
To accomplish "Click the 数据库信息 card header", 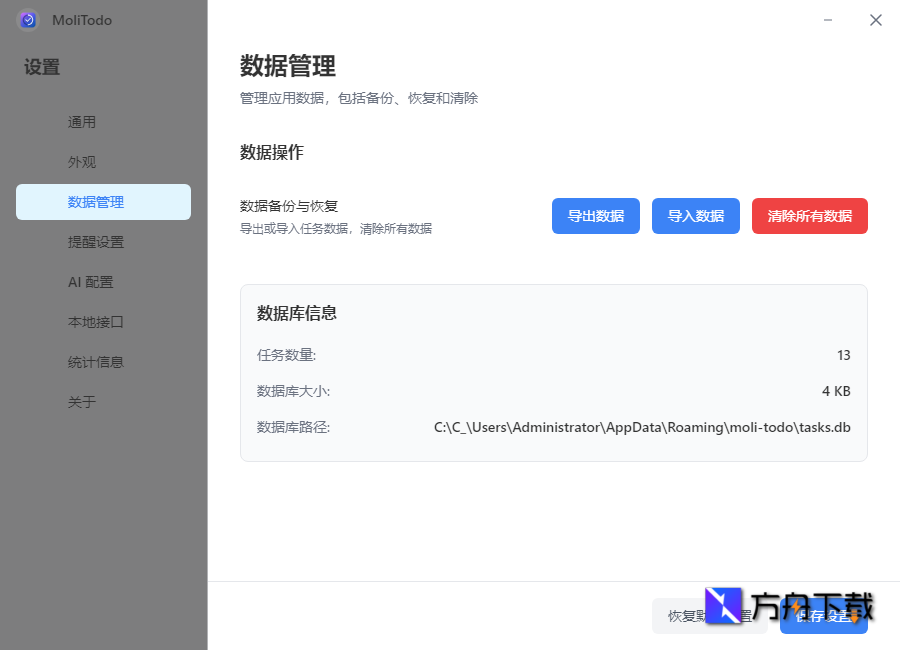I will [x=297, y=311].
